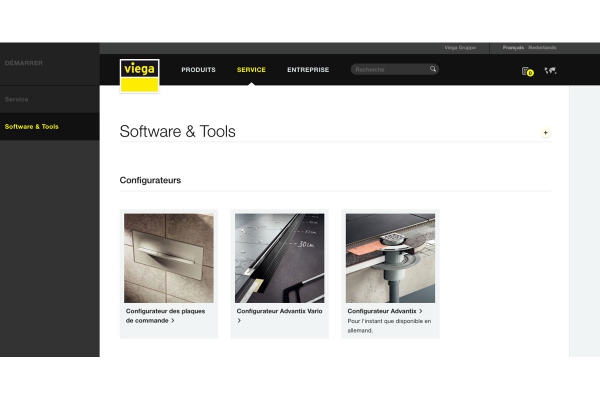Select DÉMARRER in the sidebar
Viewport: 600px width, 400px height.
pos(24,63)
